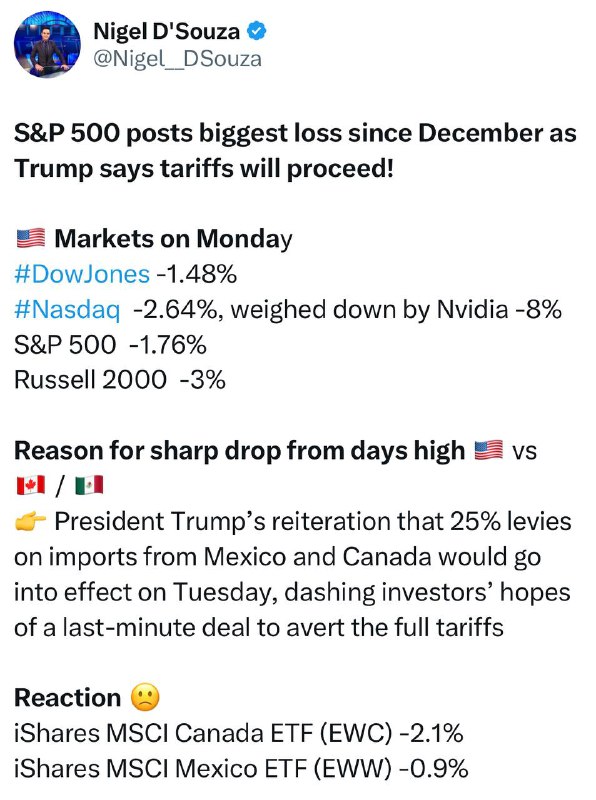Select the Mexico flag emoji

coord(89,485)
